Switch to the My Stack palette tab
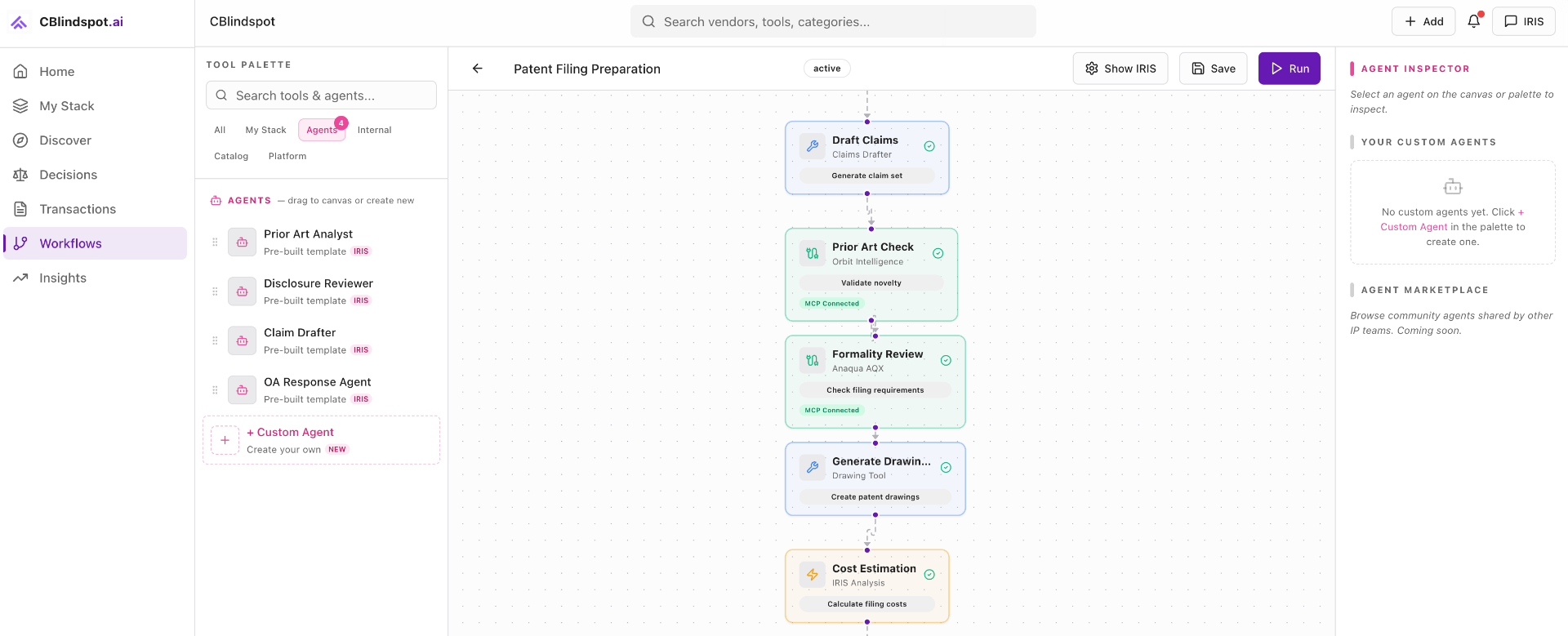This screenshot has width=1568, height=636. [265, 130]
